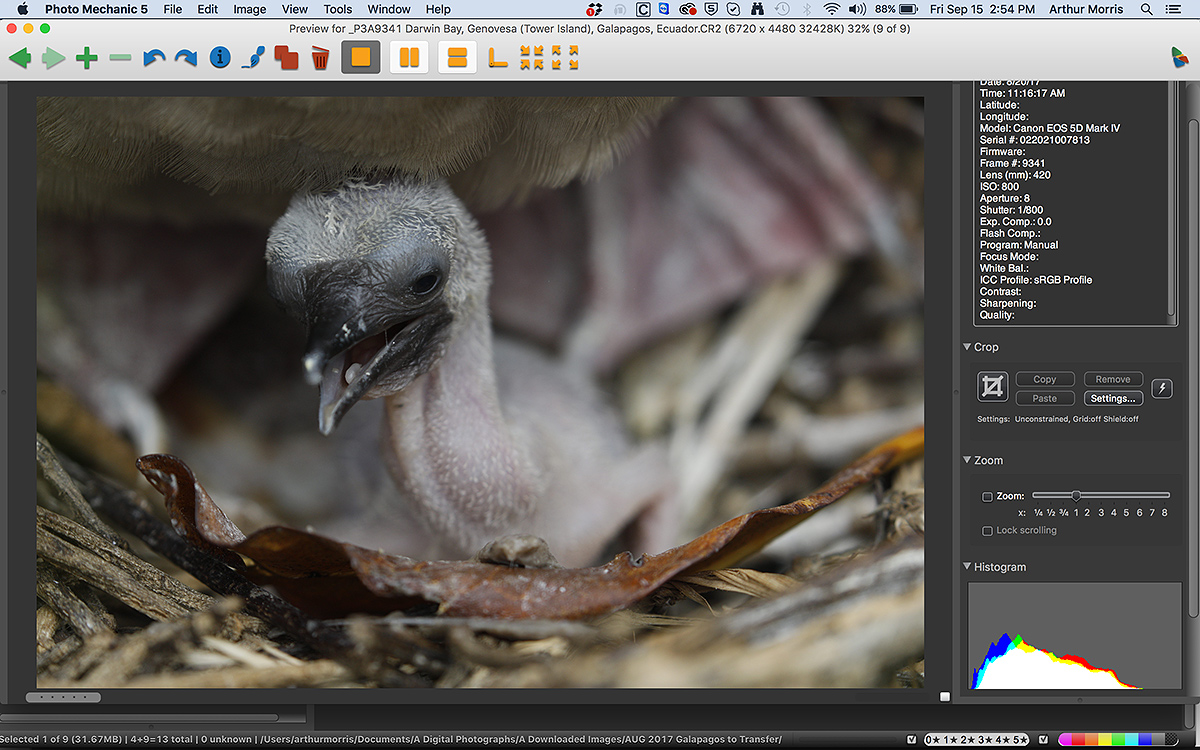
Task: Open crop Settings... button
Action: (x=1113, y=398)
